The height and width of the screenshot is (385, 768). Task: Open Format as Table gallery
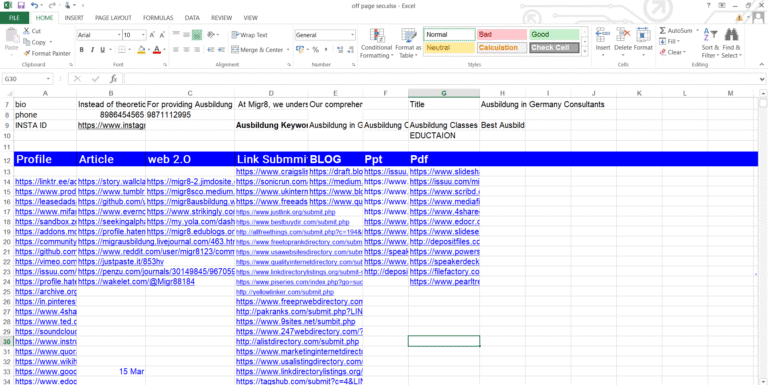coord(408,44)
